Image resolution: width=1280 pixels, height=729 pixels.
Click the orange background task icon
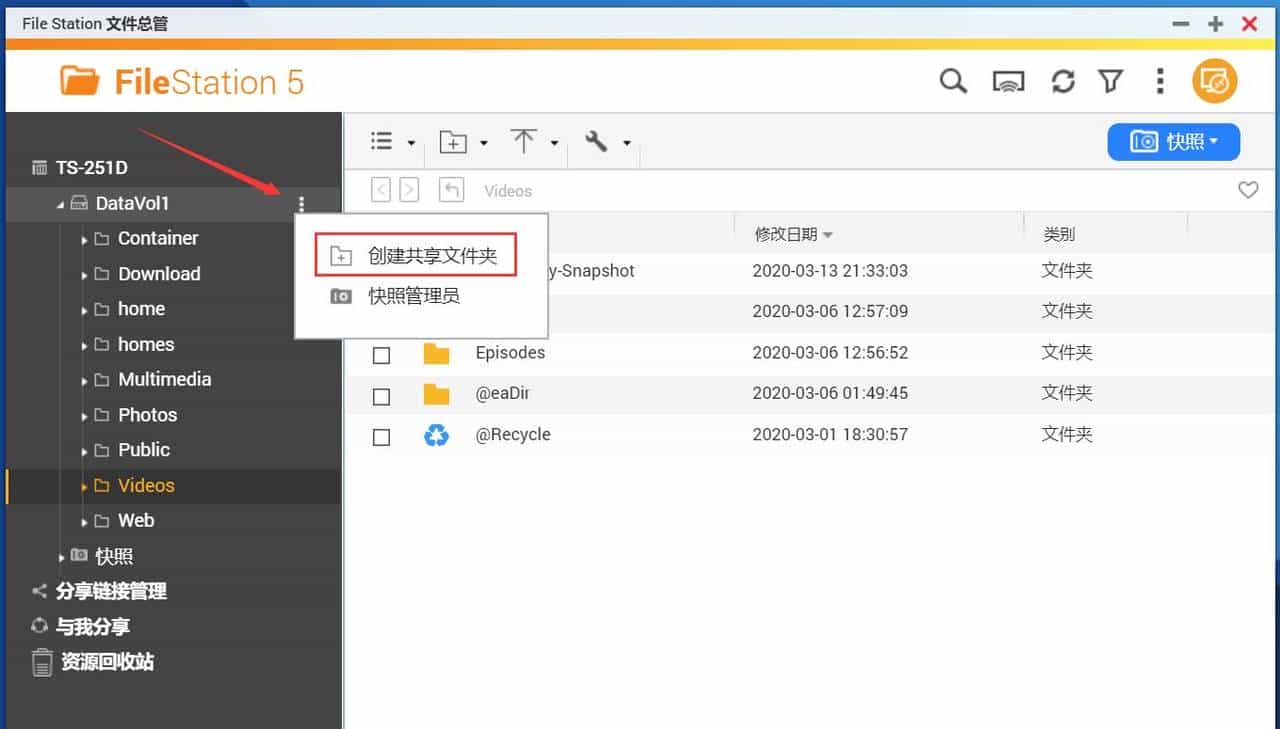tap(1215, 81)
